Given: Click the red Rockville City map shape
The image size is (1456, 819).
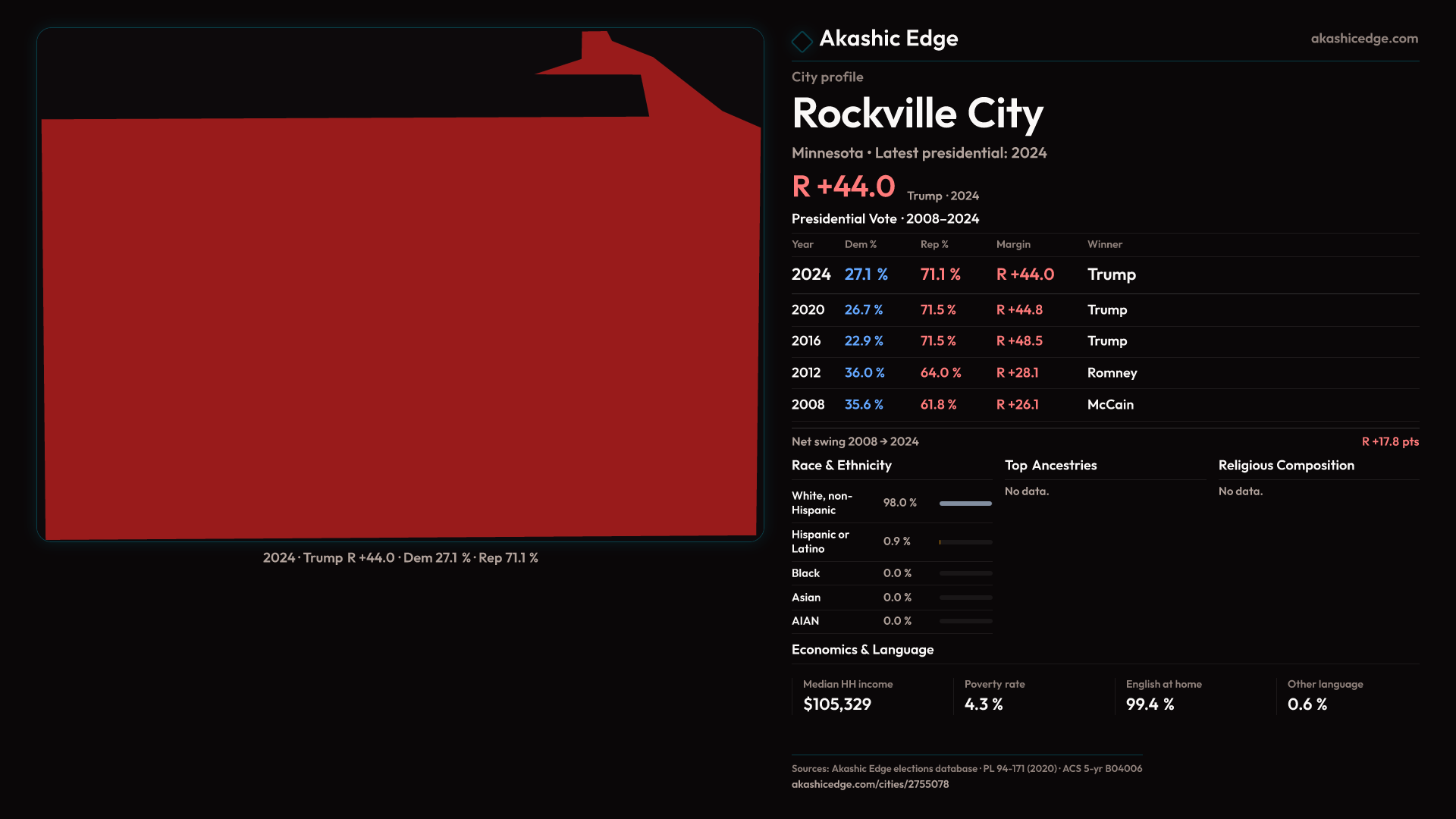Looking at the screenshot, I should (400, 326).
